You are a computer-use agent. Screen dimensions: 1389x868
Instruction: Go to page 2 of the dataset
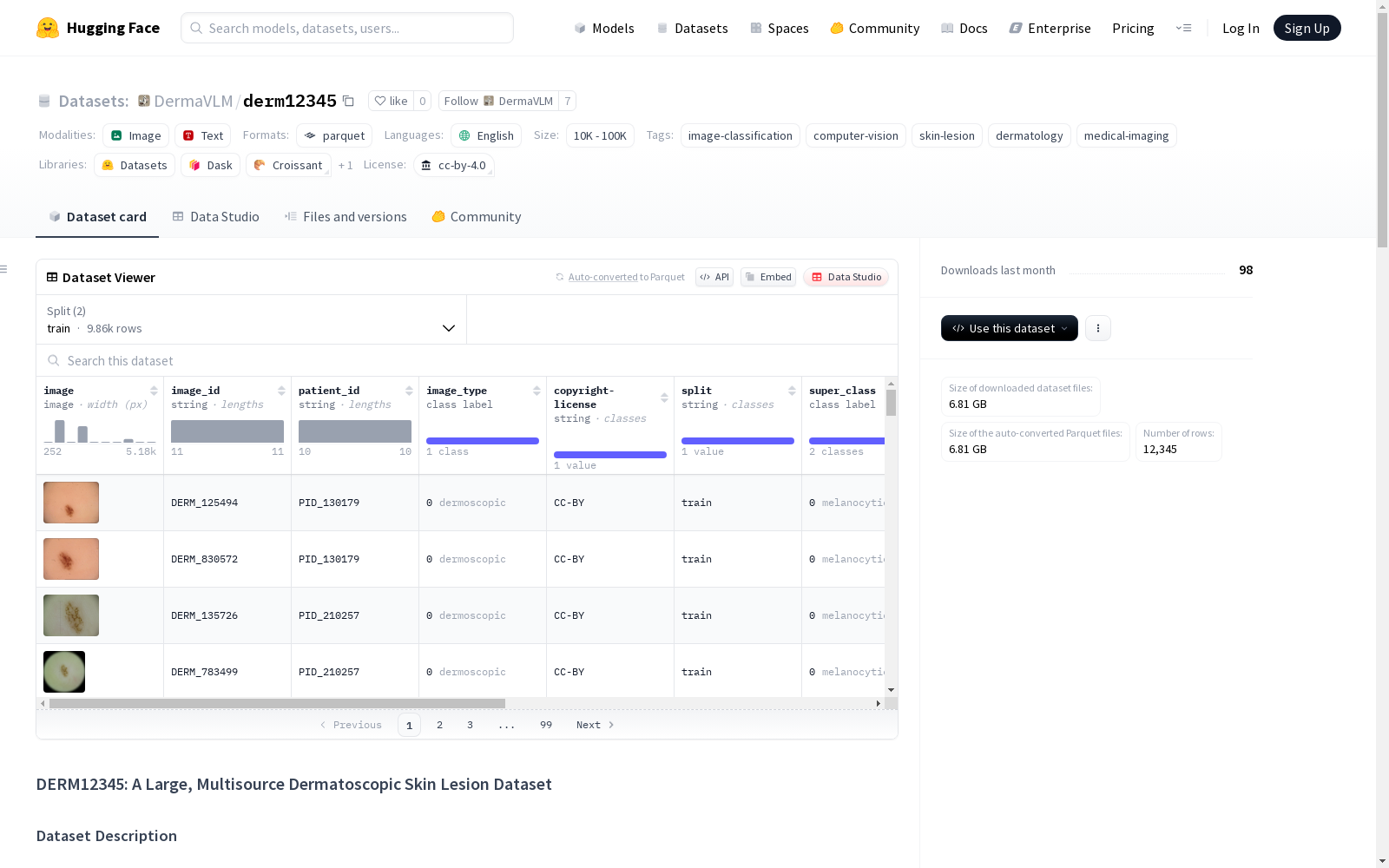440,725
